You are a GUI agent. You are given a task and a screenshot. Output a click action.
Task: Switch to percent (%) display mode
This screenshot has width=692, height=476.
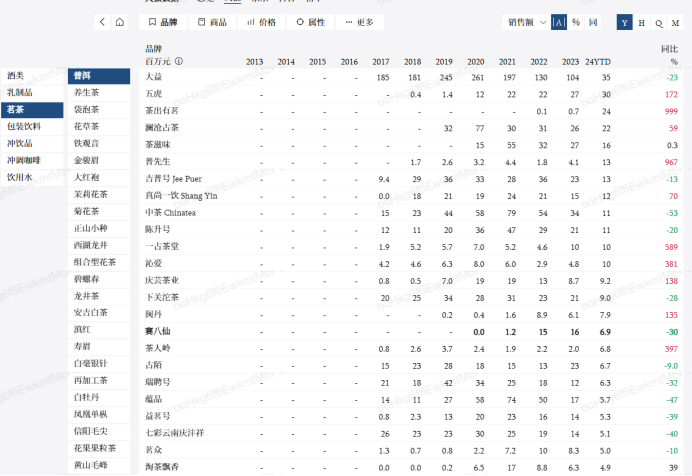[x=575, y=22]
